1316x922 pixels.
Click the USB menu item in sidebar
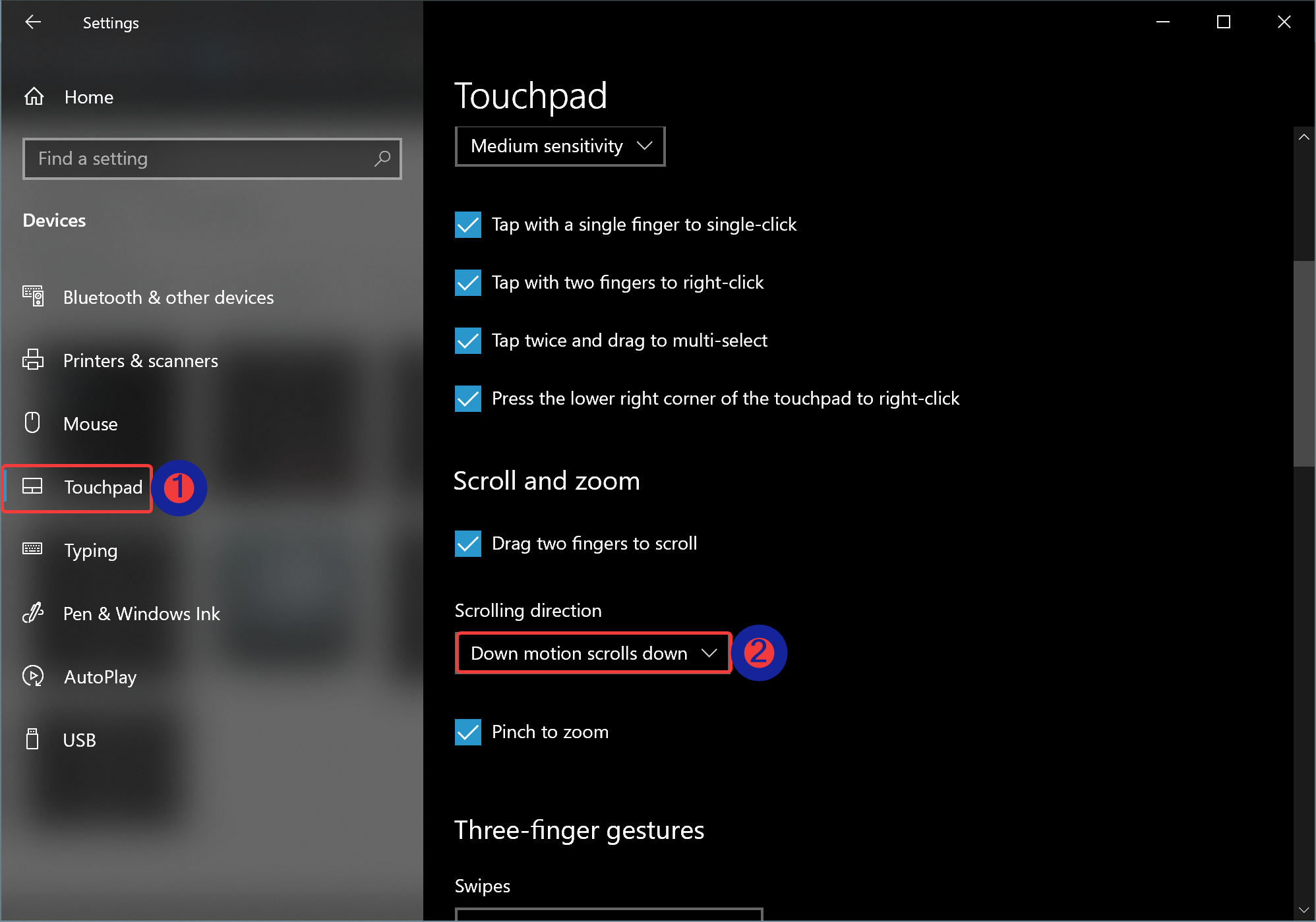pyautogui.click(x=80, y=739)
